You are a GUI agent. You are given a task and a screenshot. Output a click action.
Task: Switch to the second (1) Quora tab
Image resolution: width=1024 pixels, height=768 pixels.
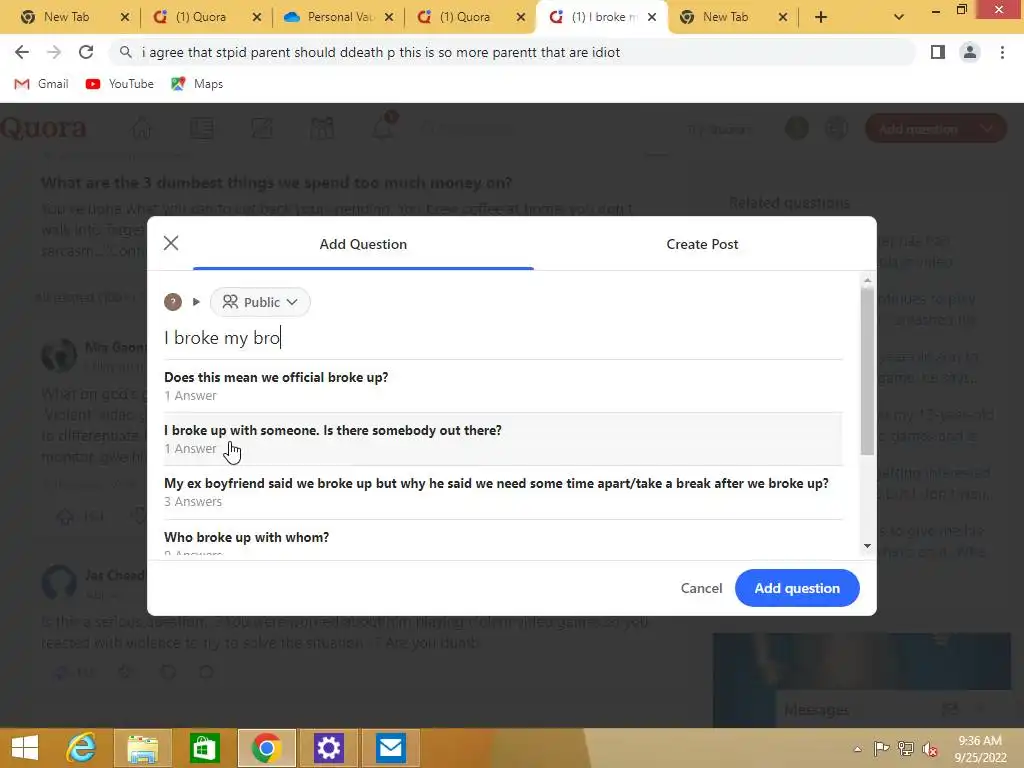pos(464,17)
